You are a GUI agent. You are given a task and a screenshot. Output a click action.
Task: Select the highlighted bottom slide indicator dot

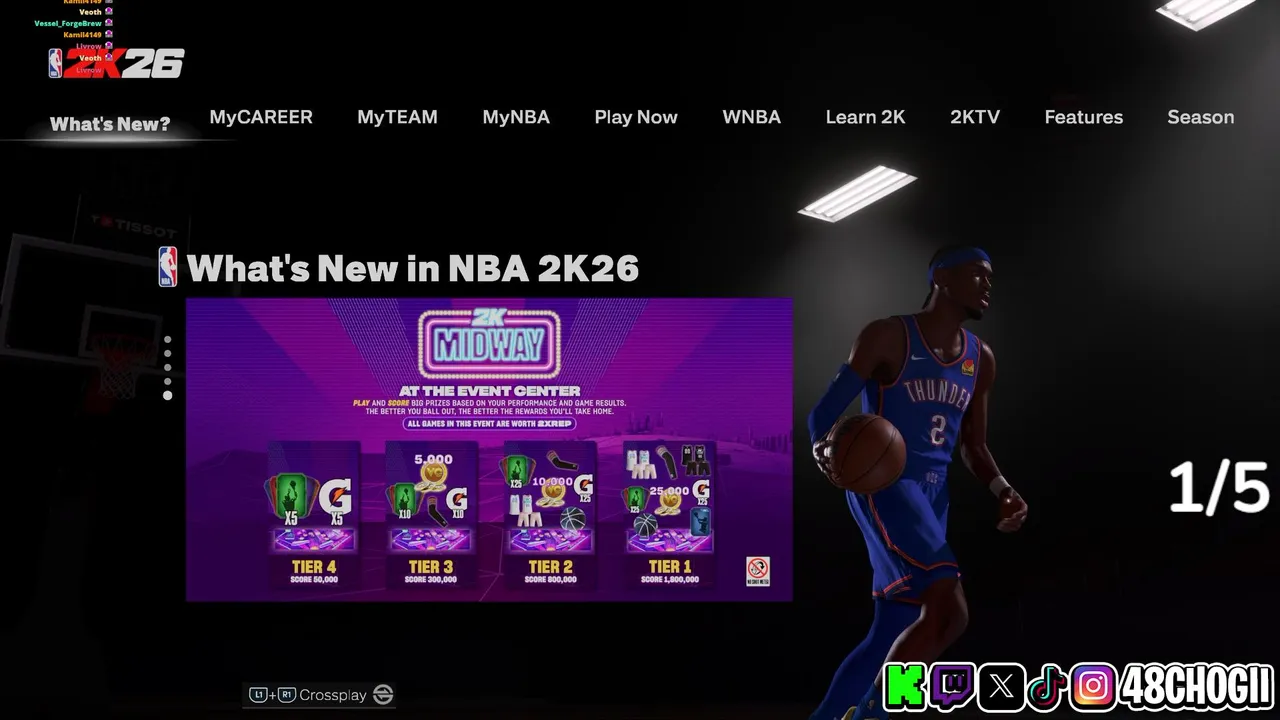167,395
